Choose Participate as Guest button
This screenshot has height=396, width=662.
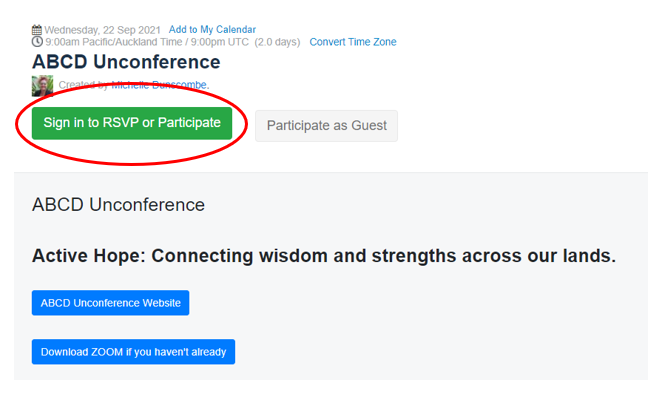tap(326, 125)
